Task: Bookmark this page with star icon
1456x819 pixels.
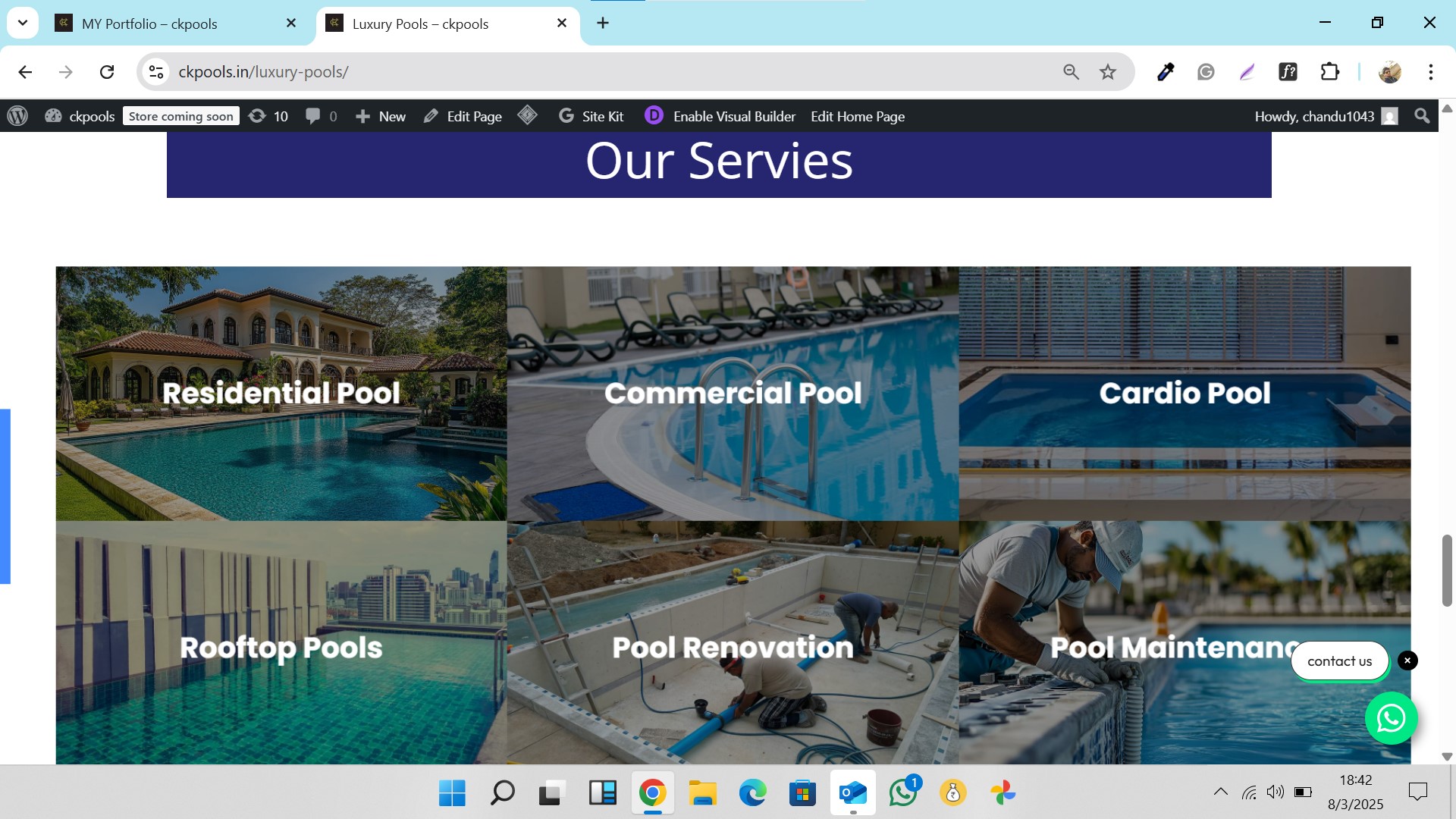Action: pyautogui.click(x=1108, y=72)
